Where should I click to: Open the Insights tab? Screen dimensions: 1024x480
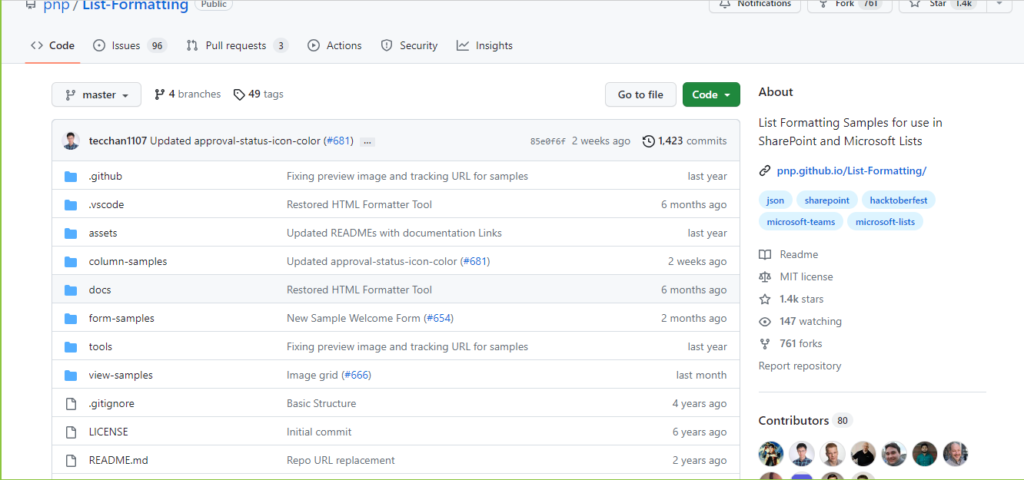pyautogui.click(x=485, y=46)
